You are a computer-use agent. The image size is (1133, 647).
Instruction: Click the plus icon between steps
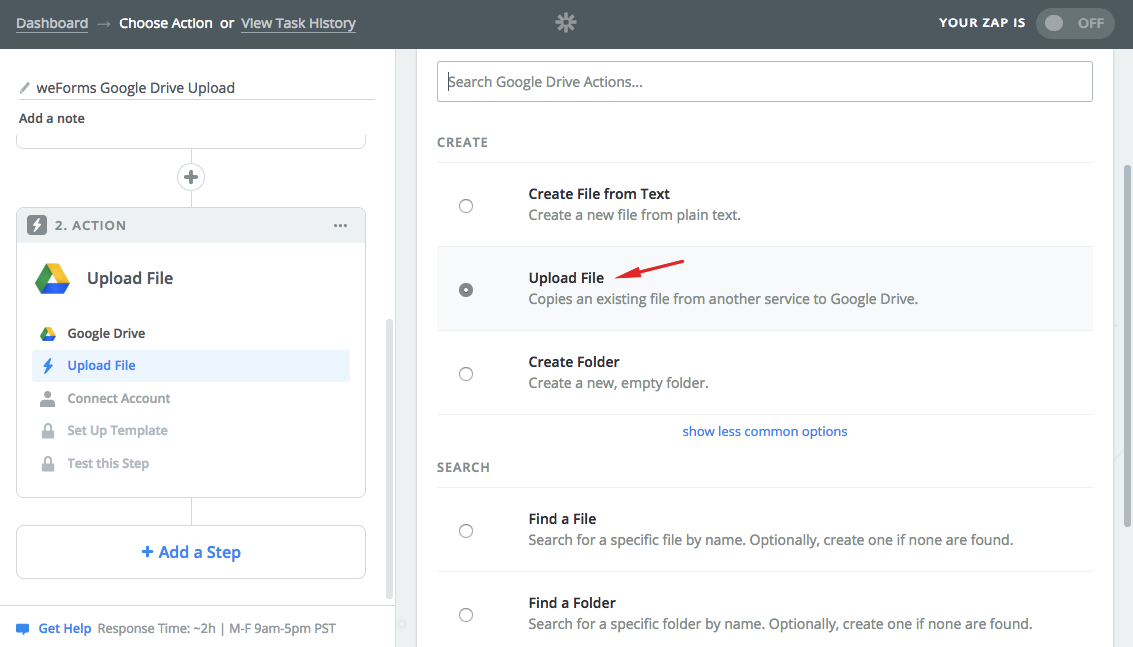(191, 177)
